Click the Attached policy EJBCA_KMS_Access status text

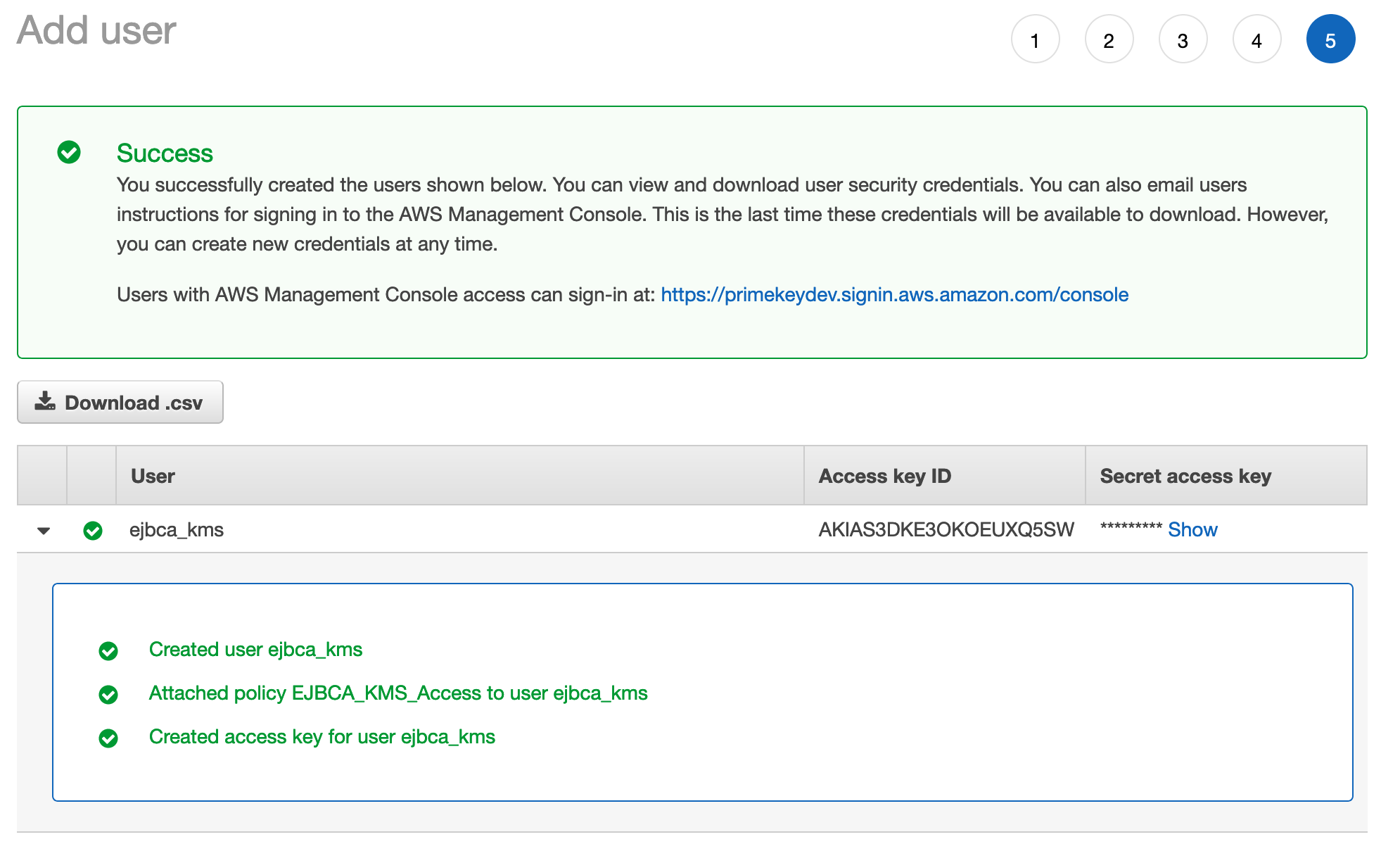point(398,693)
